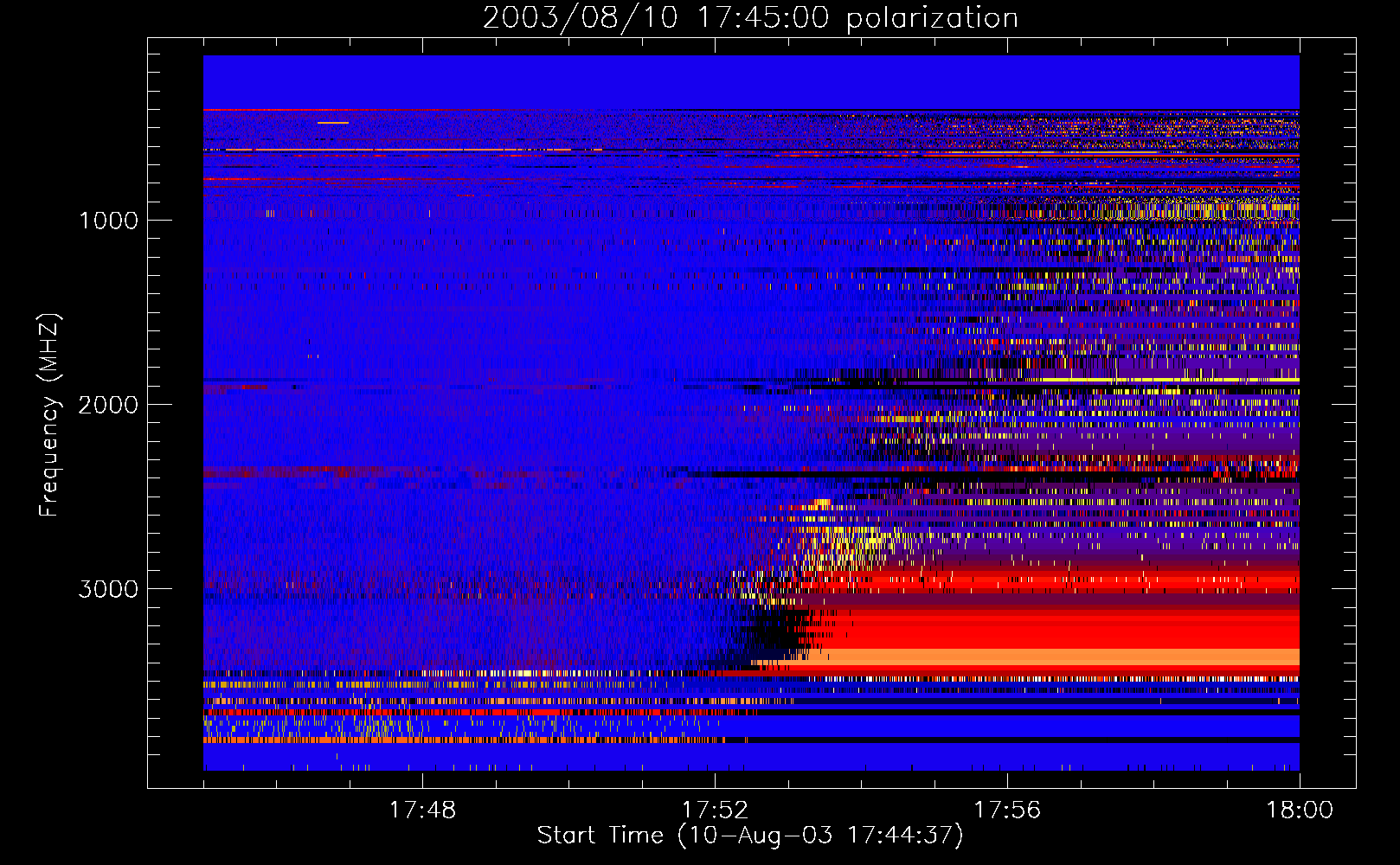Click the 17:52 time tick label
The width and height of the screenshot is (1400, 865).
coord(715,811)
